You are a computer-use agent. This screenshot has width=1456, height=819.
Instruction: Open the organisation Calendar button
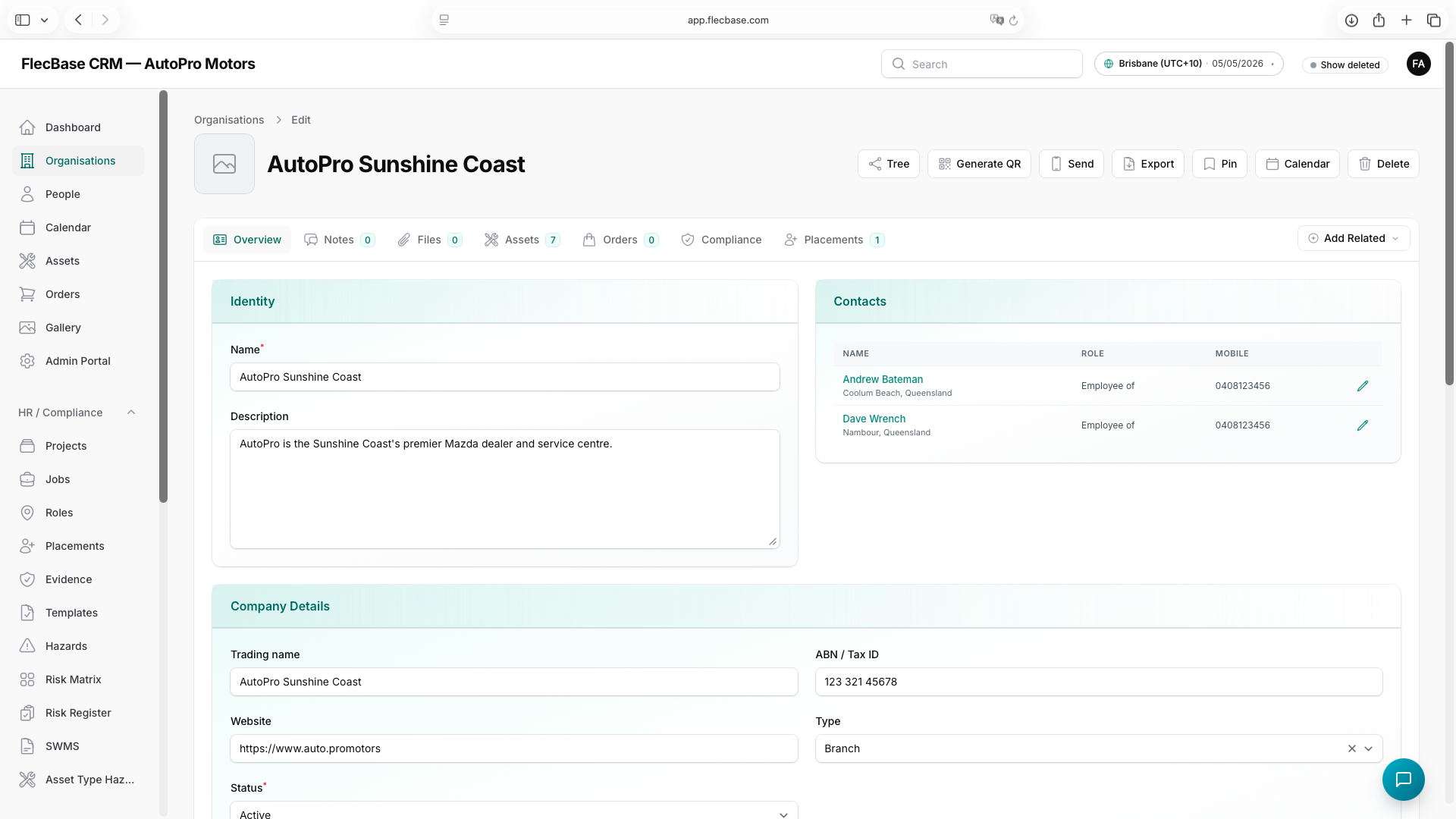pyautogui.click(x=1298, y=164)
